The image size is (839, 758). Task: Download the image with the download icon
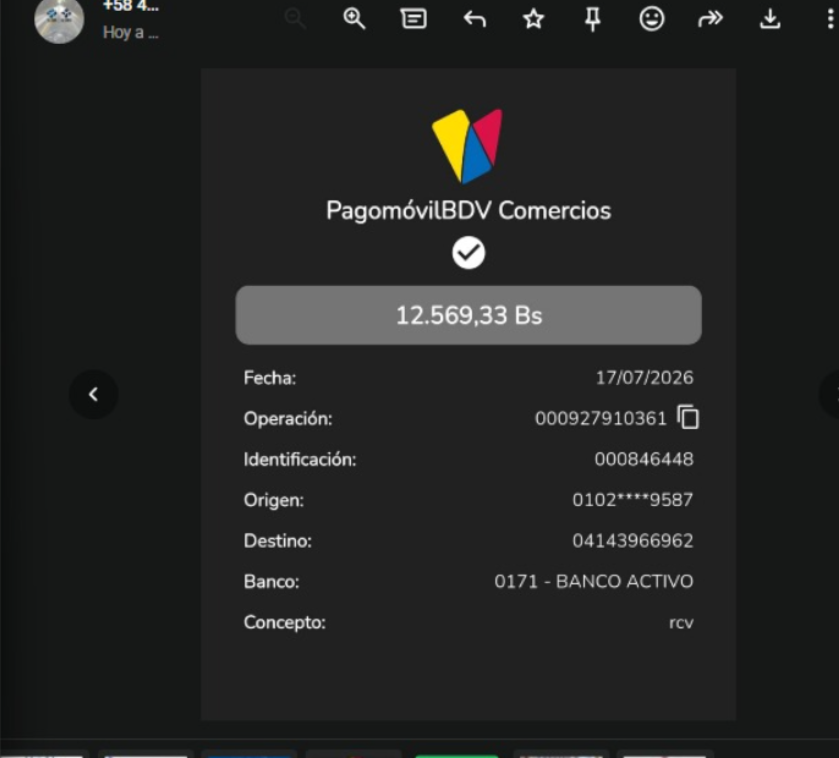click(x=770, y=19)
